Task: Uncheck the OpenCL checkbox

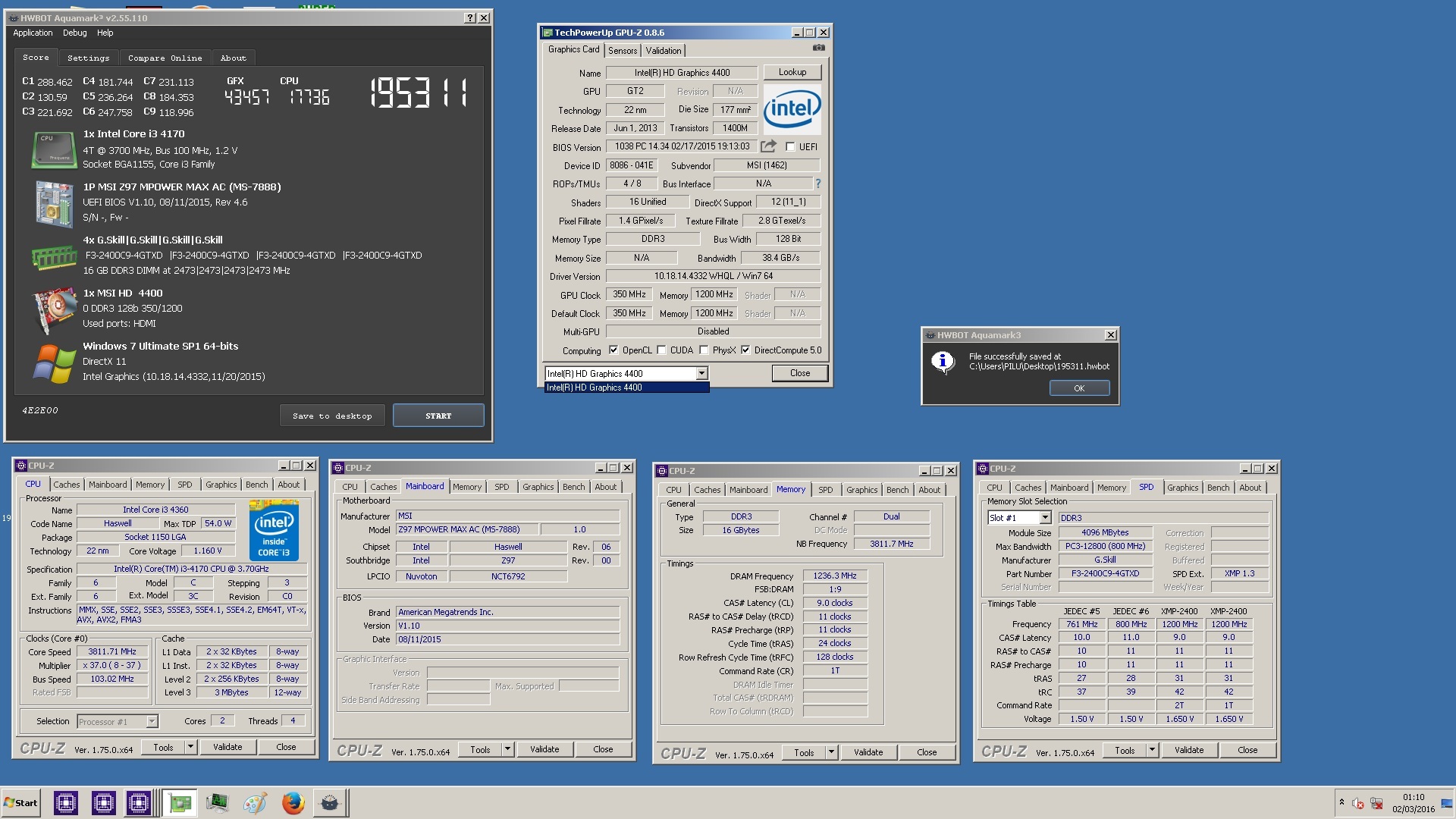Action: tap(613, 350)
